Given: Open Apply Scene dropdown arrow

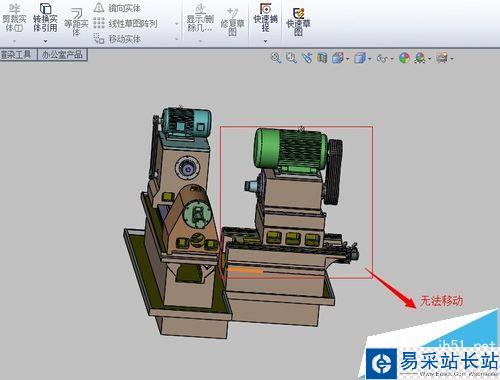Looking at the screenshot, I should (429, 59).
